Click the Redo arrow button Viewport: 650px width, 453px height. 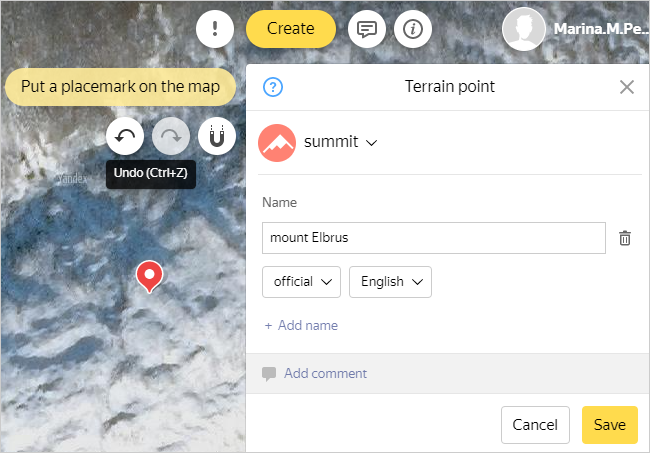(x=171, y=136)
